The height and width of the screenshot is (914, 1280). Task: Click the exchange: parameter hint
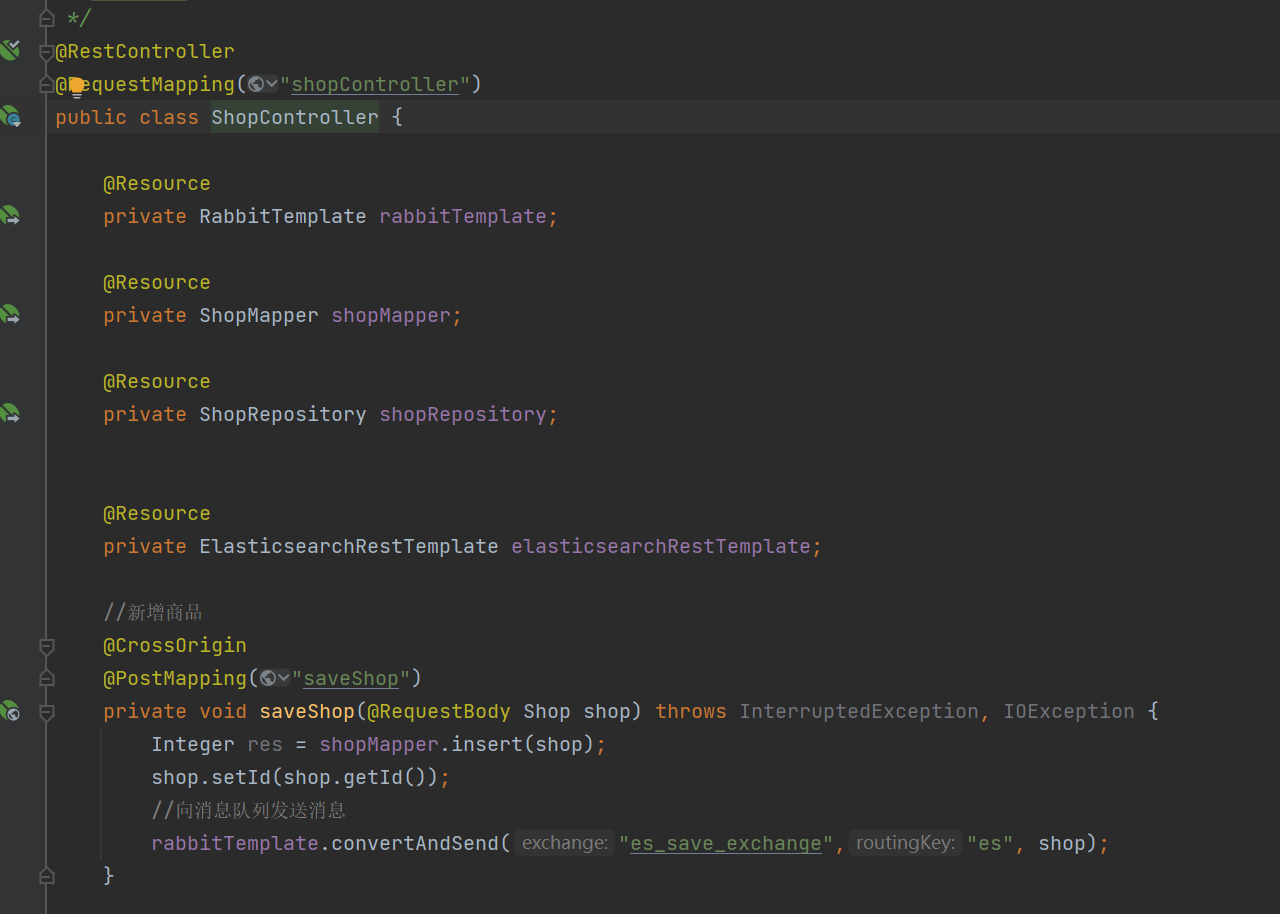coord(565,843)
